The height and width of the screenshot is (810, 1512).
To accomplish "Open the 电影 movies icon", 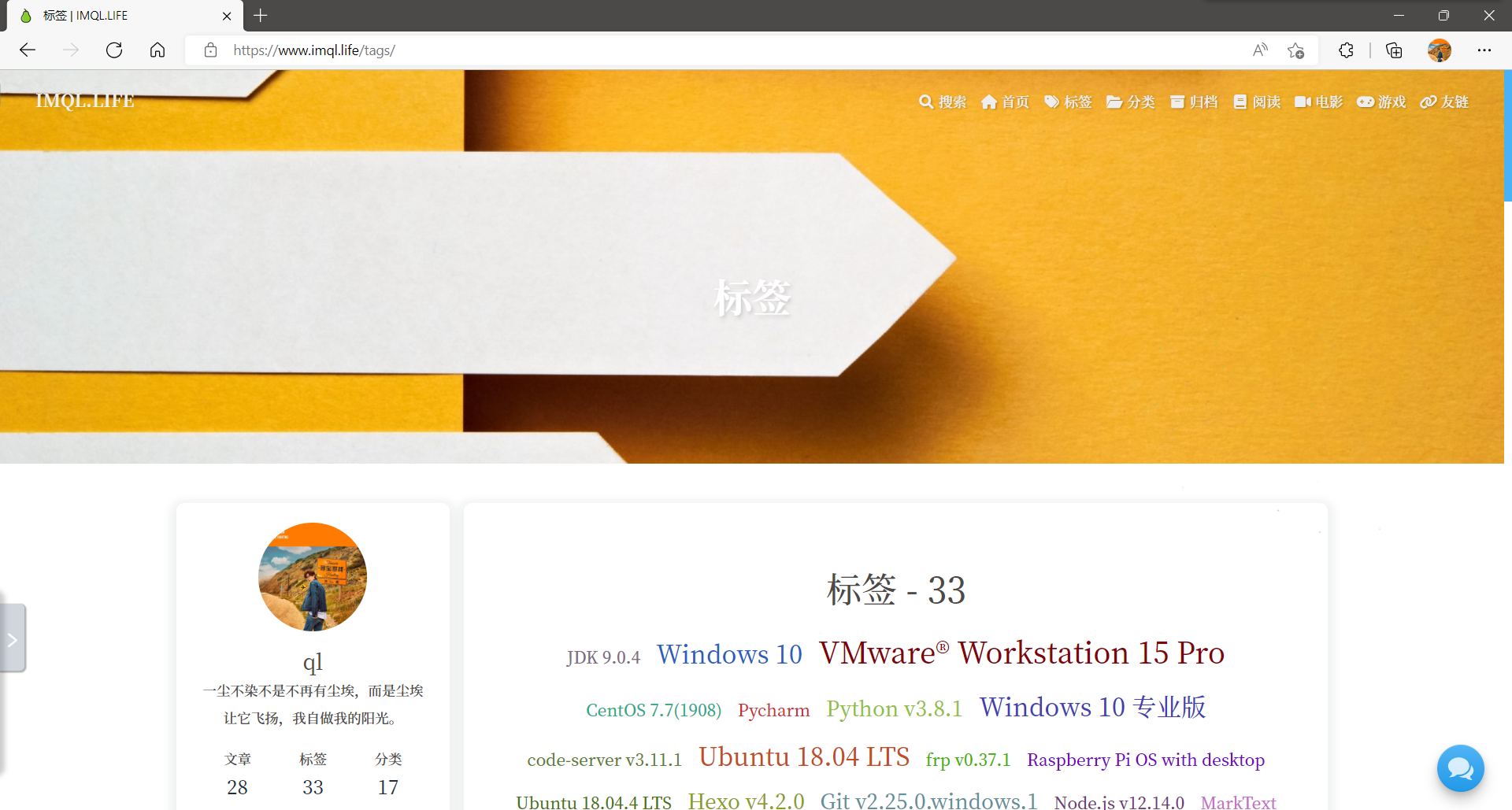I will 1303,102.
